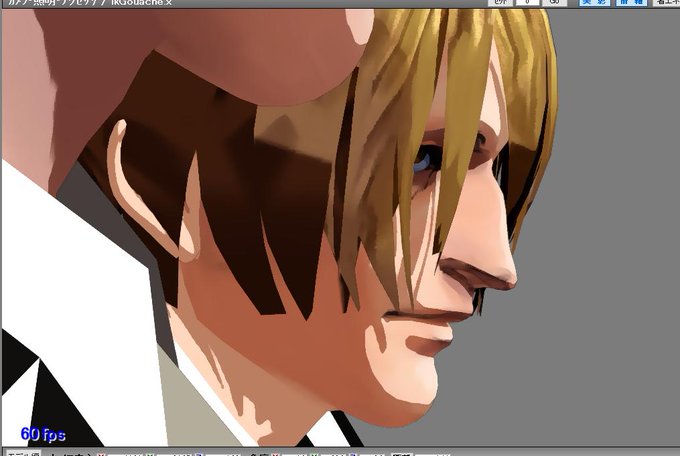Click the "60 fps" counter text
The width and height of the screenshot is (680, 456).
point(43,434)
